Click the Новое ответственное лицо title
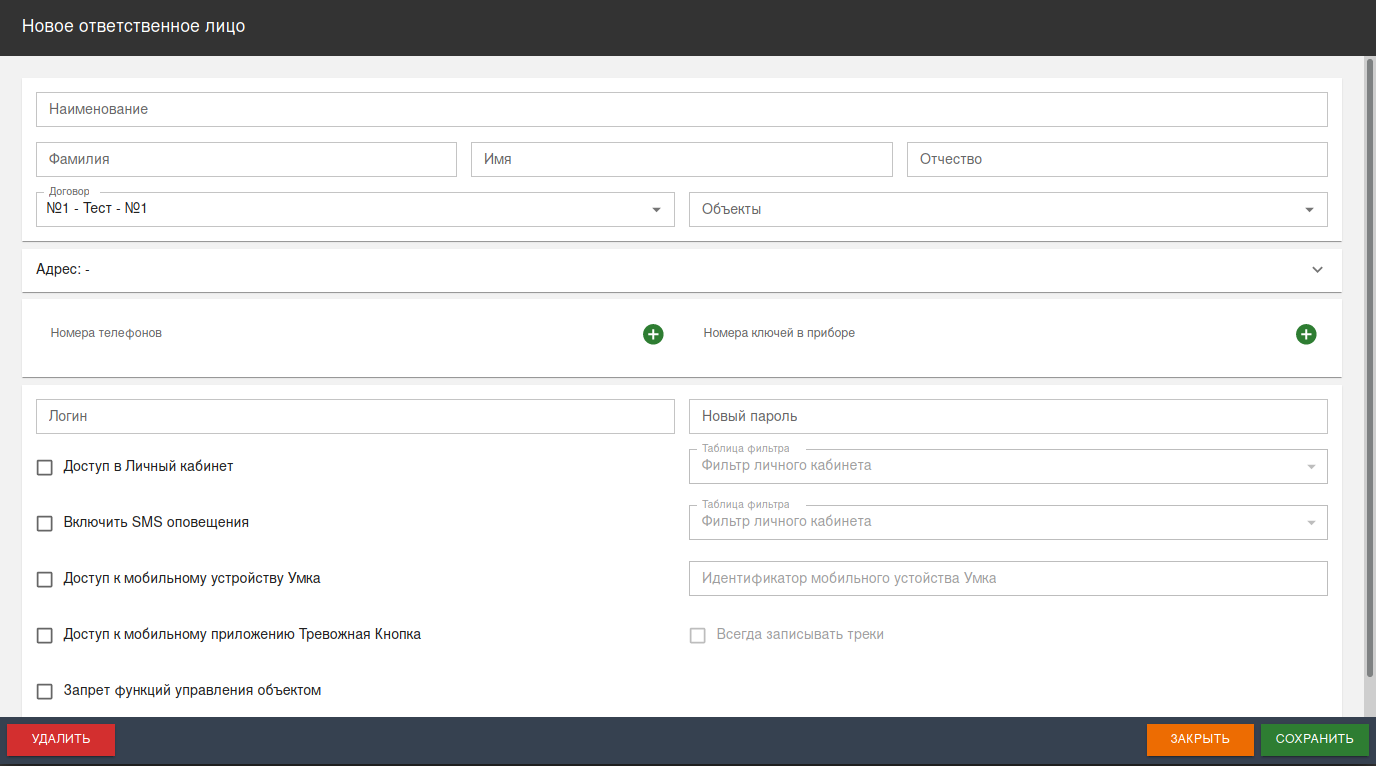1376x766 pixels. pyautogui.click(x=133, y=26)
